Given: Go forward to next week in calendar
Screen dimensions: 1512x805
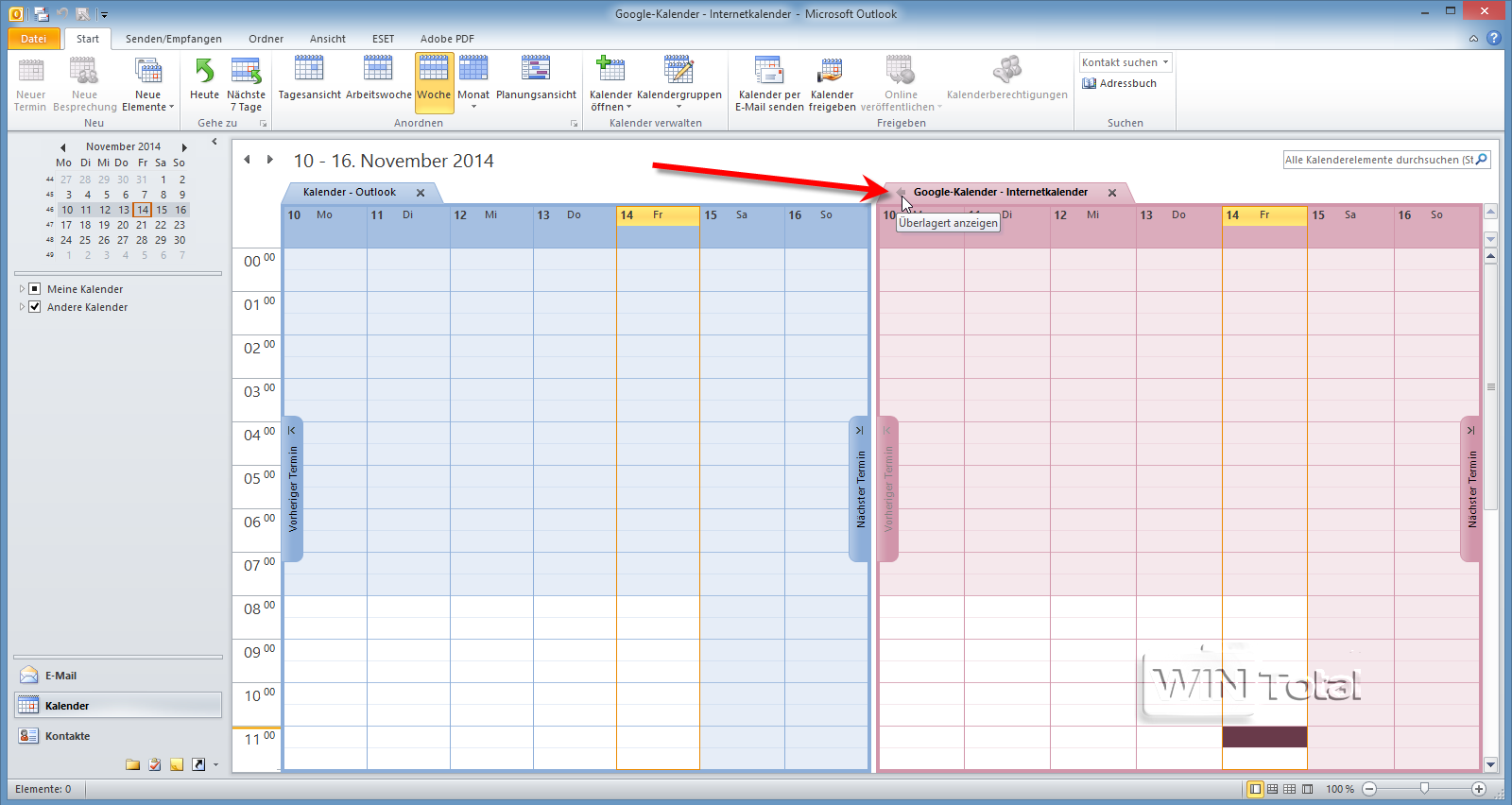Looking at the screenshot, I should point(270,160).
